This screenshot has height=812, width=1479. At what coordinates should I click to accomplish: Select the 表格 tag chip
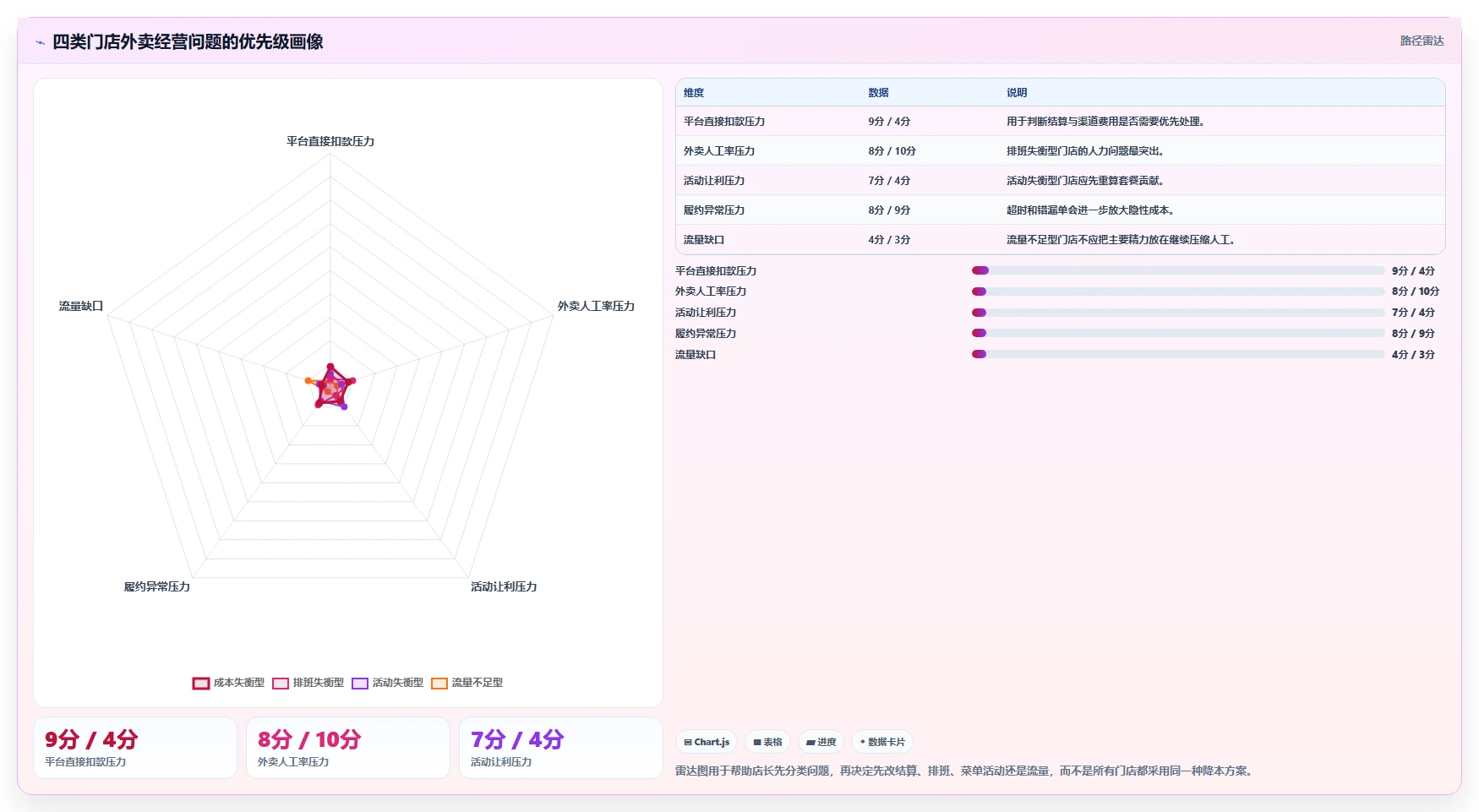click(x=767, y=742)
